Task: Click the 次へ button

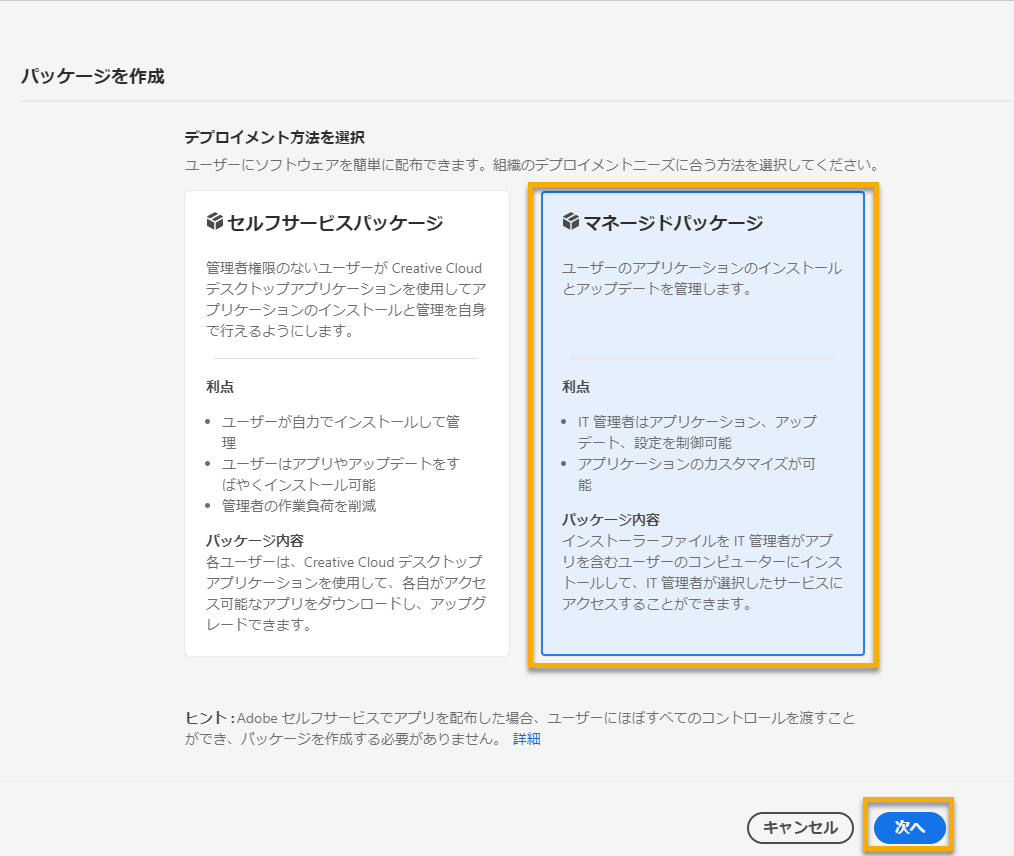Action: point(909,827)
